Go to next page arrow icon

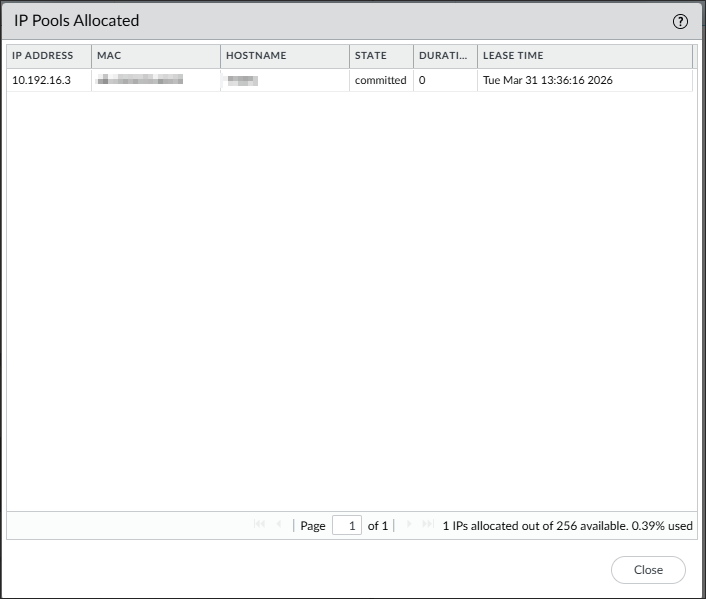click(409, 524)
